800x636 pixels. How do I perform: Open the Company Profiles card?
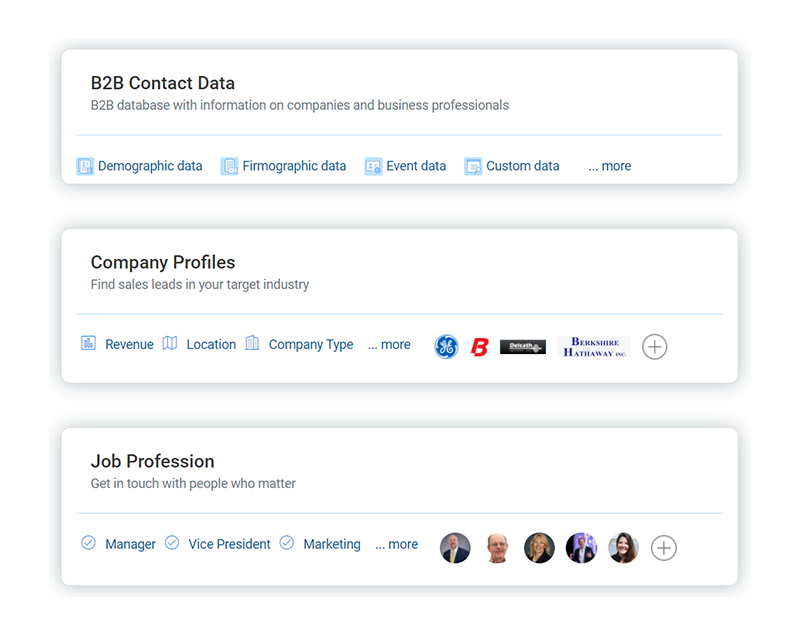tap(163, 262)
